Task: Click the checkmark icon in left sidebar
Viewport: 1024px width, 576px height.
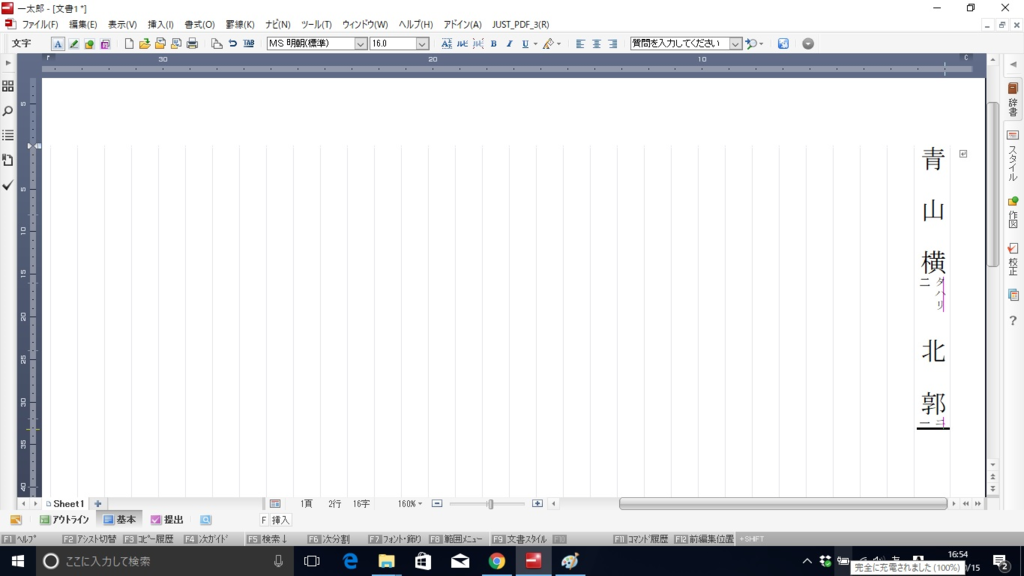Action: (x=8, y=185)
